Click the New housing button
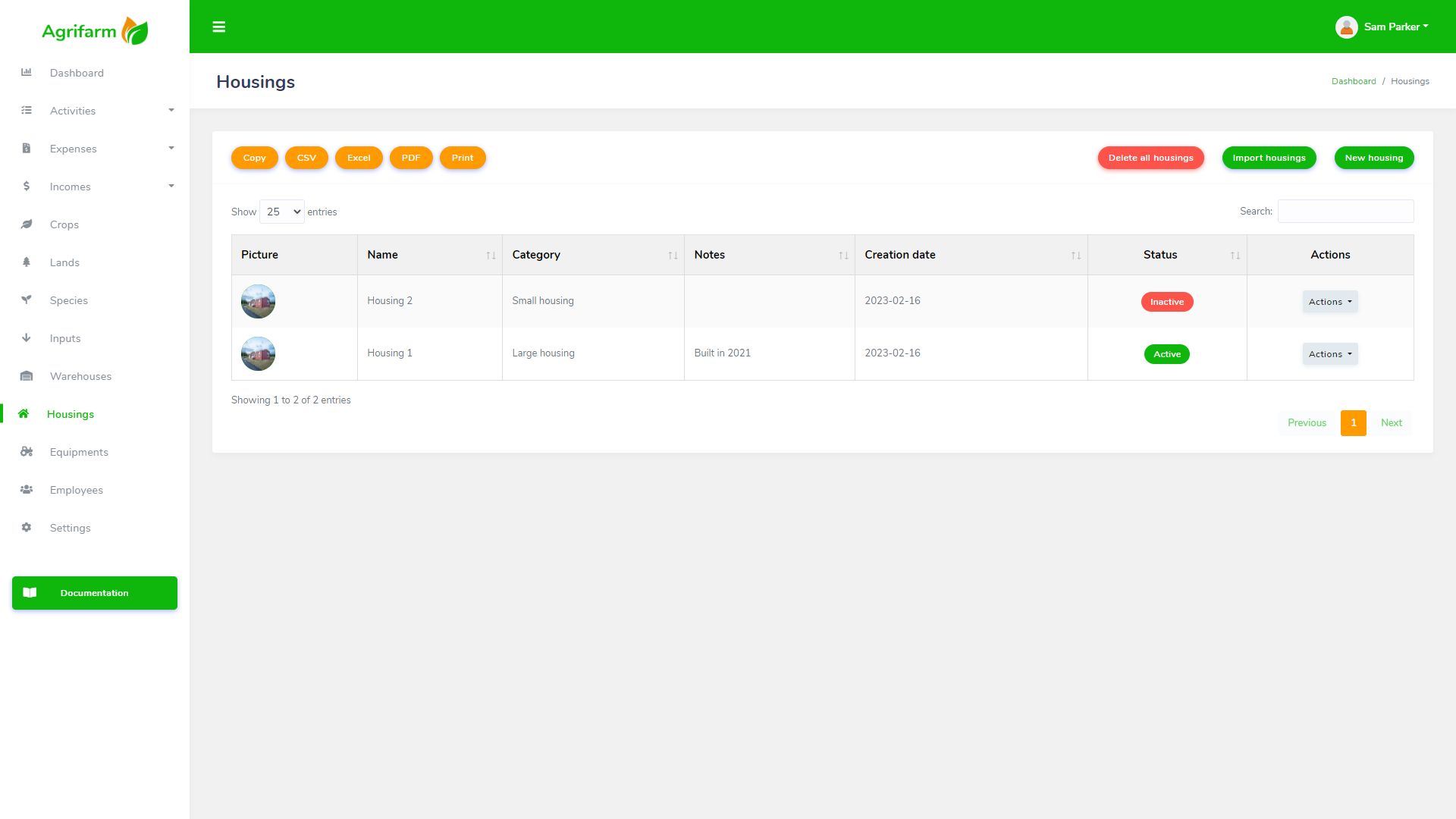Viewport: 1456px width, 819px height. 1373,158
